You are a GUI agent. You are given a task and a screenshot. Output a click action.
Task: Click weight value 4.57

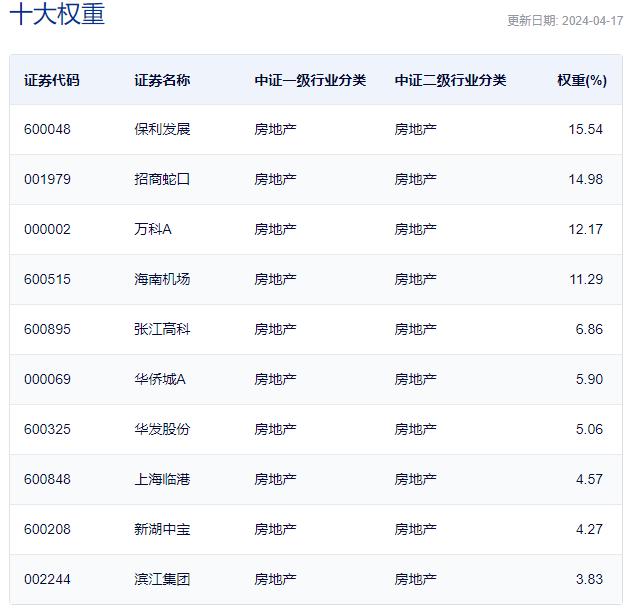(589, 480)
